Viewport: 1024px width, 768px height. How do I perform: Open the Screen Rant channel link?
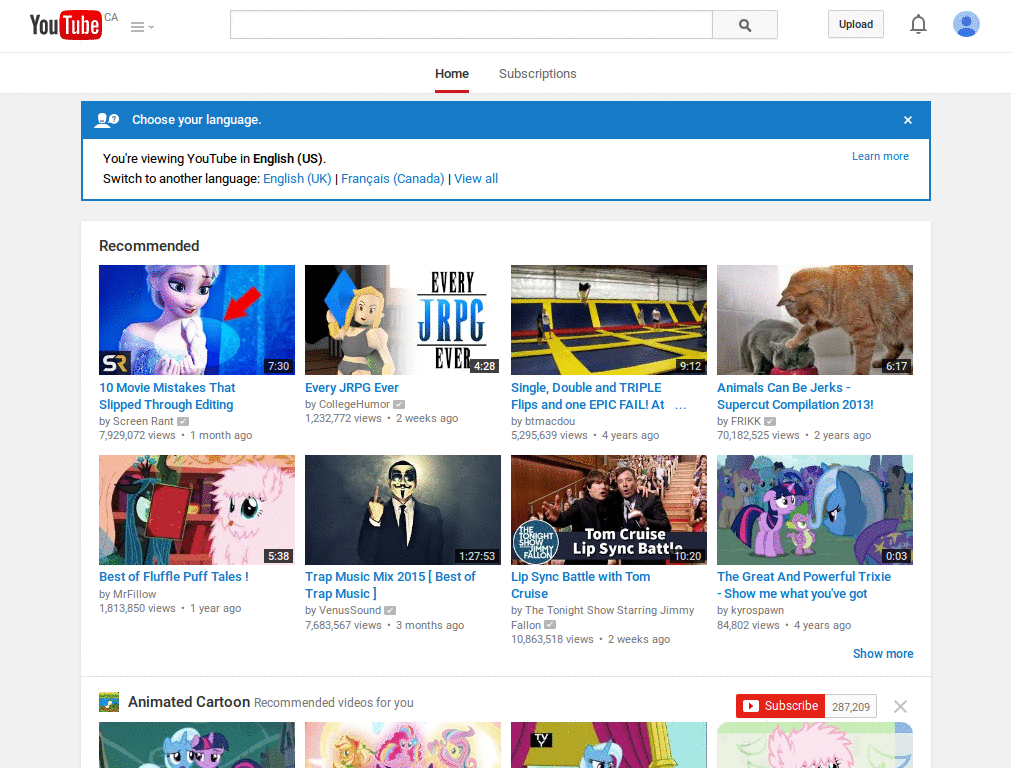coord(143,421)
